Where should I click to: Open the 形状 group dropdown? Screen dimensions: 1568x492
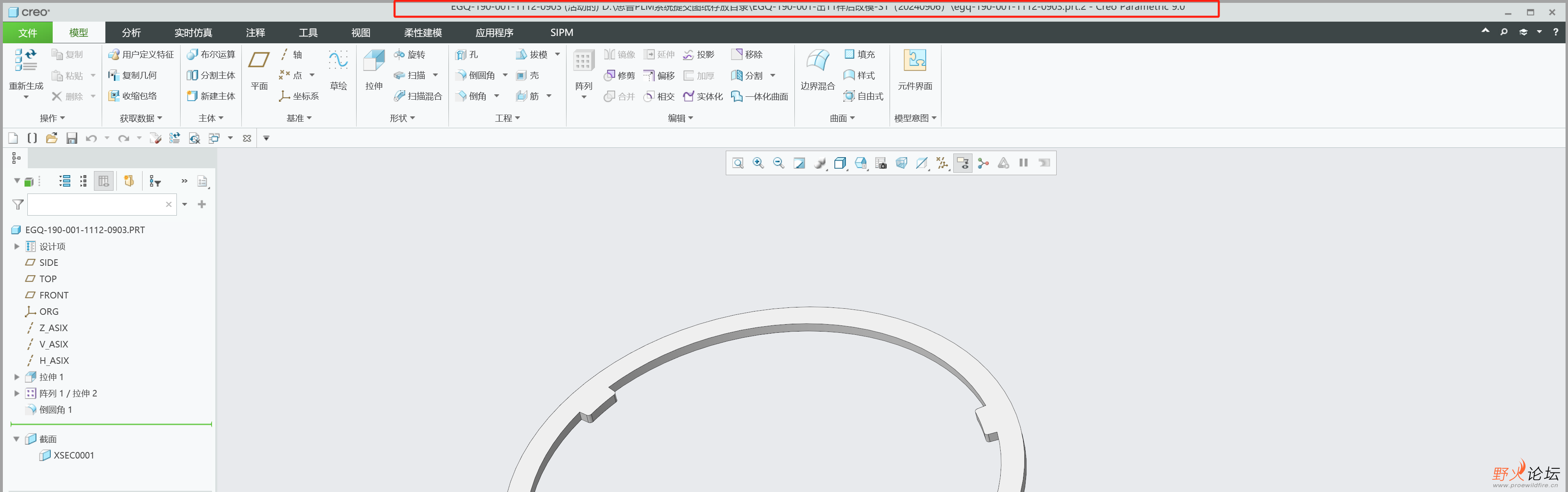(x=402, y=118)
